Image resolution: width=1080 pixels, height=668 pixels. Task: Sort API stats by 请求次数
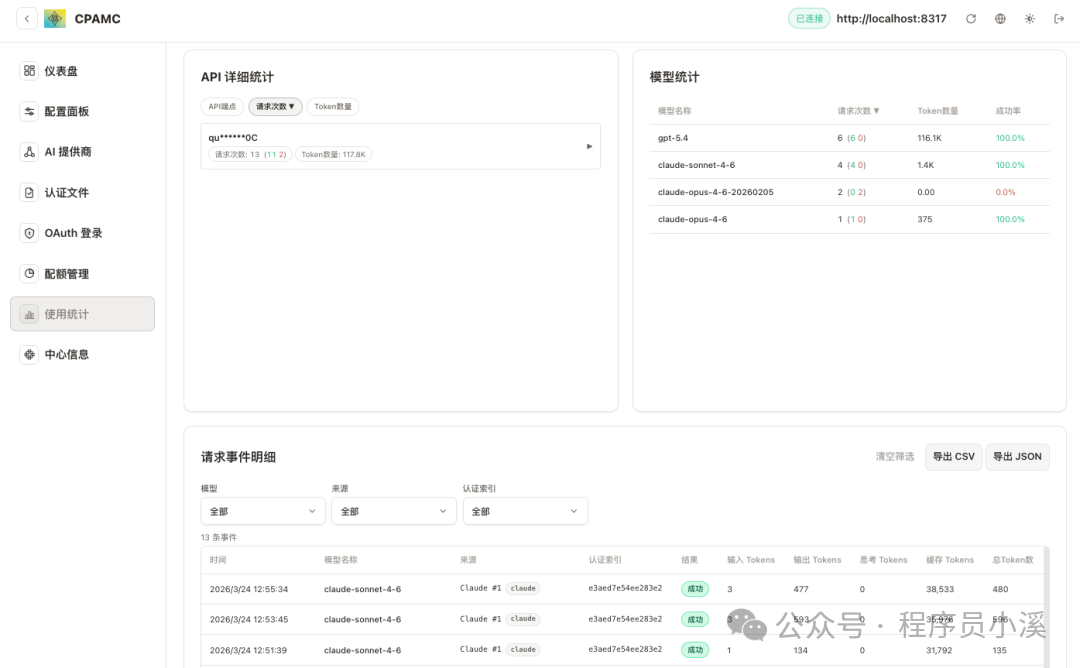click(275, 106)
